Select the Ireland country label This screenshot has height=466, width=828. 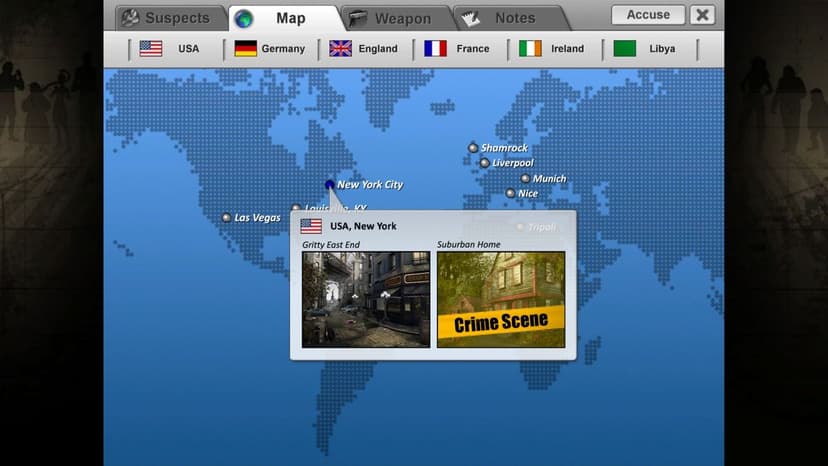tap(568, 49)
